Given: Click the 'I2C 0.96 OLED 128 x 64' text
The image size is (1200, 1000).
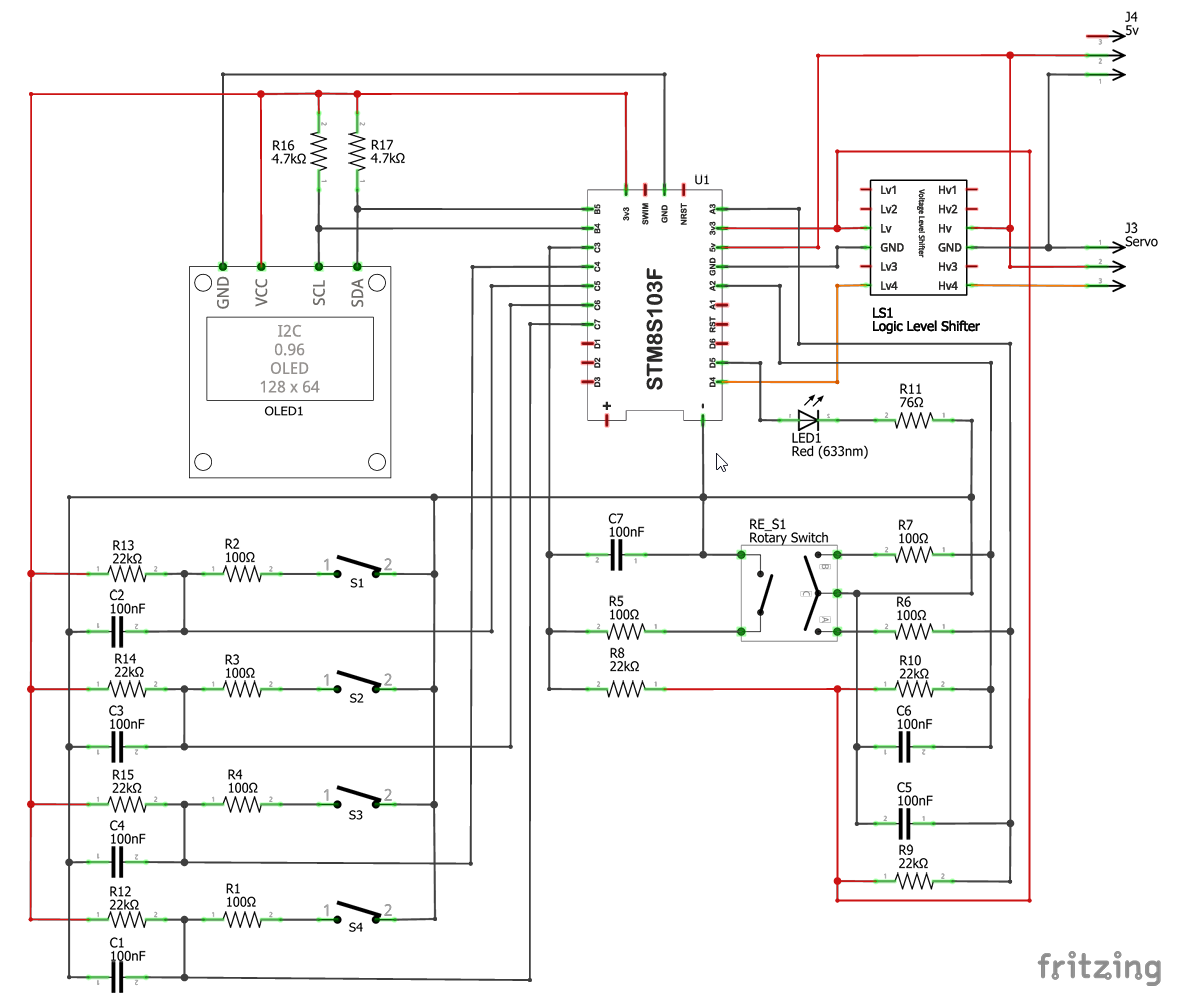Looking at the screenshot, I should tap(290, 358).
